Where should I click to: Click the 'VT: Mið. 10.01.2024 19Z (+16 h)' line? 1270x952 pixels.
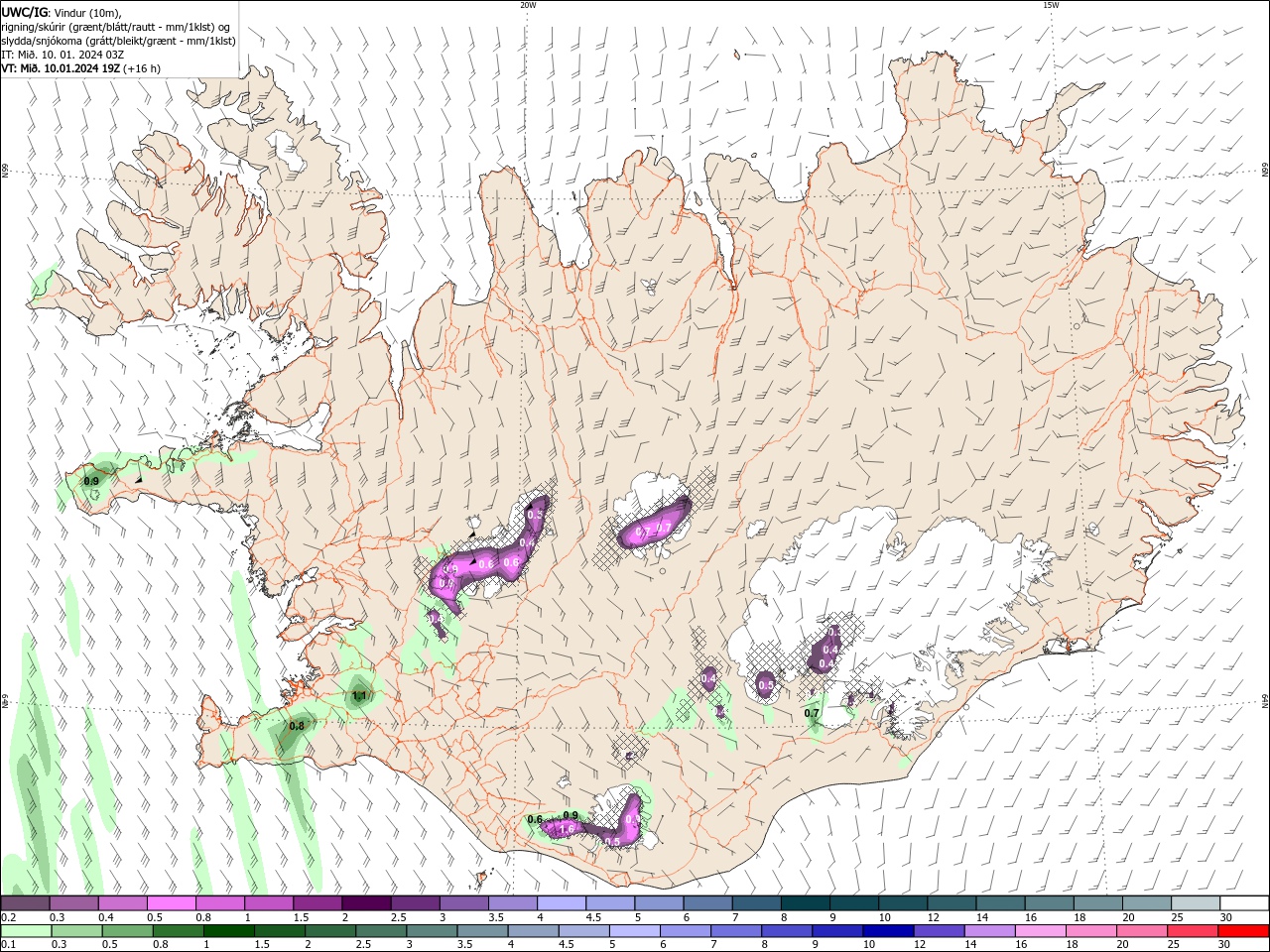pos(81,68)
